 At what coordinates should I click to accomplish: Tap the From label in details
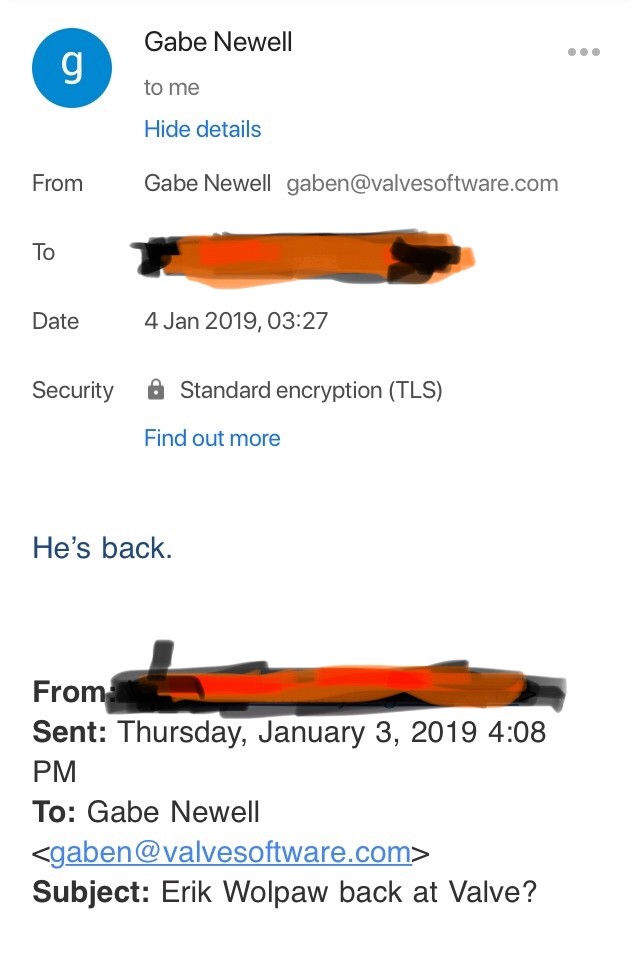pos(57,183)
